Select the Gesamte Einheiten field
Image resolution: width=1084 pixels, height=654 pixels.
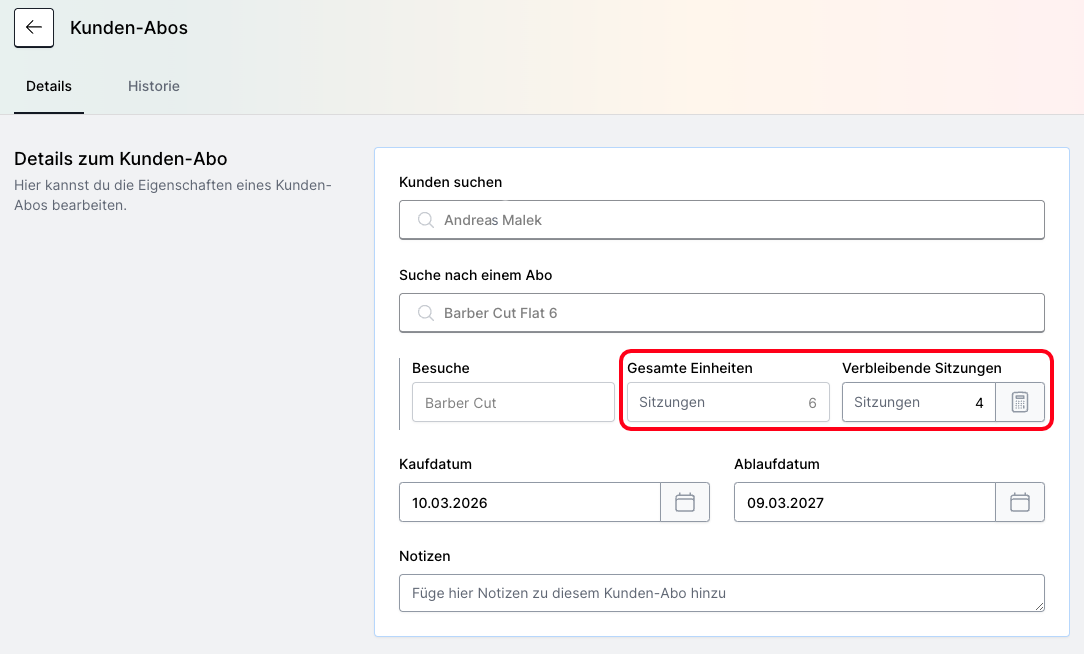727,402
